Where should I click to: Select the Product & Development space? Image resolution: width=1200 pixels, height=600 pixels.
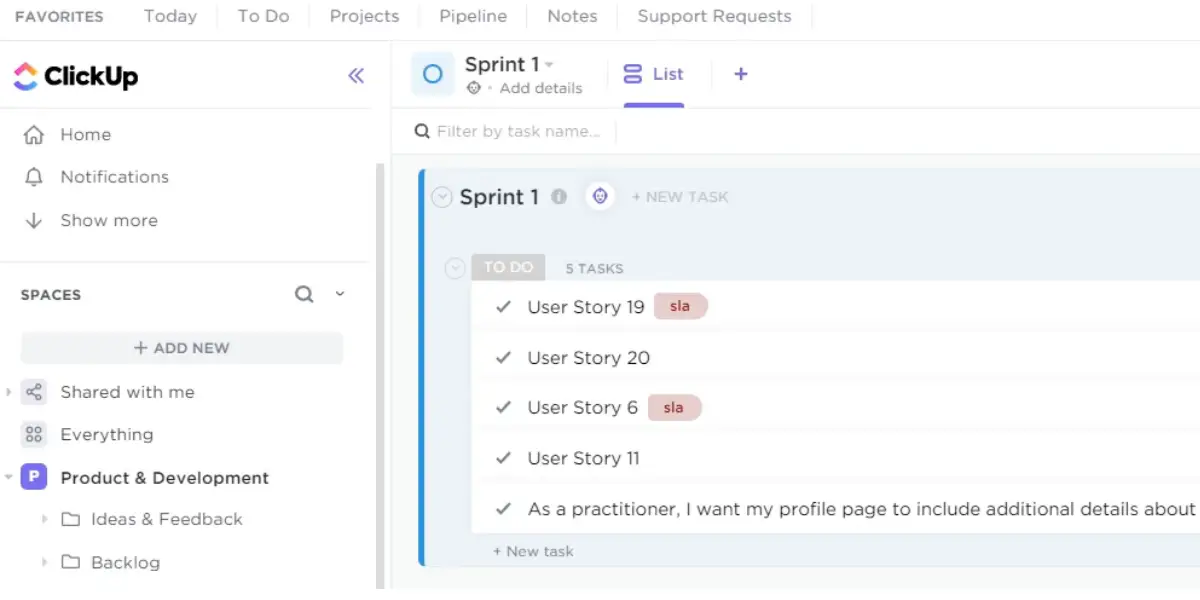[x=165, y=478]
